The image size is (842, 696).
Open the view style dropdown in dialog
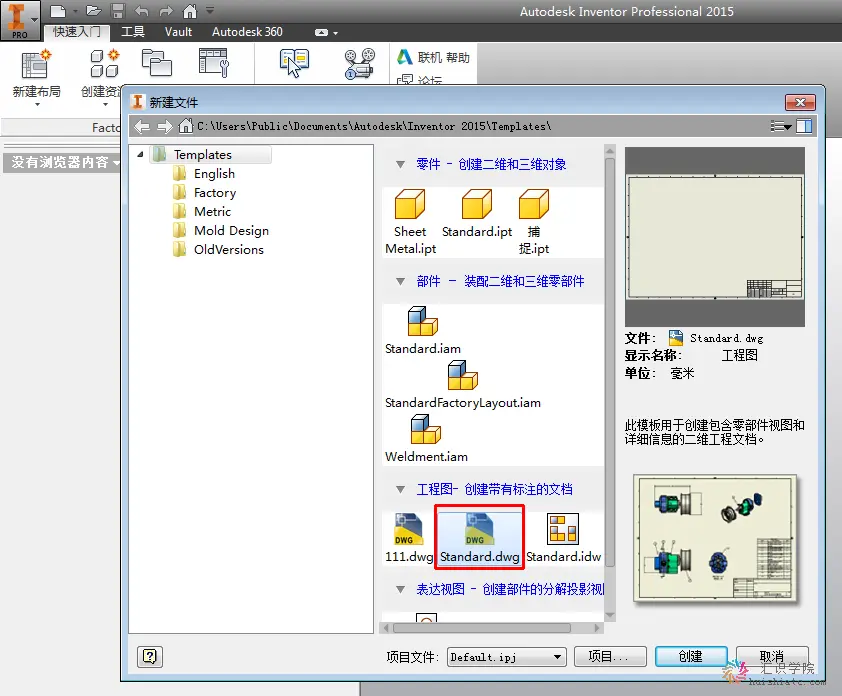[781, 127]
